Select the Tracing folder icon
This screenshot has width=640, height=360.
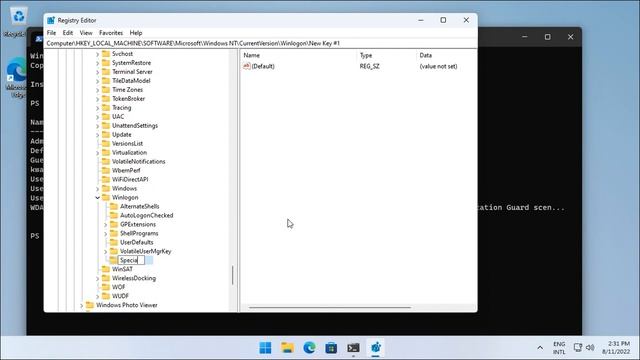click(106, 107)
